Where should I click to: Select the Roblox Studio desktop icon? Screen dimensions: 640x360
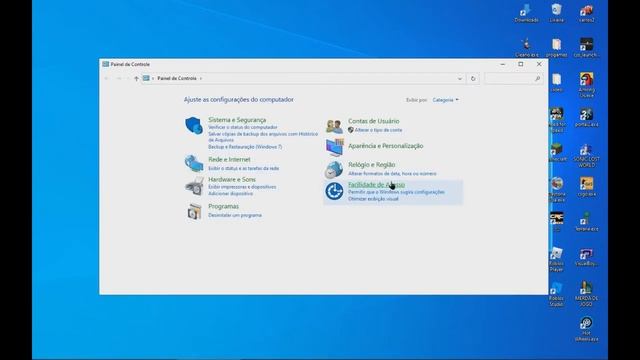coord(556,294)
